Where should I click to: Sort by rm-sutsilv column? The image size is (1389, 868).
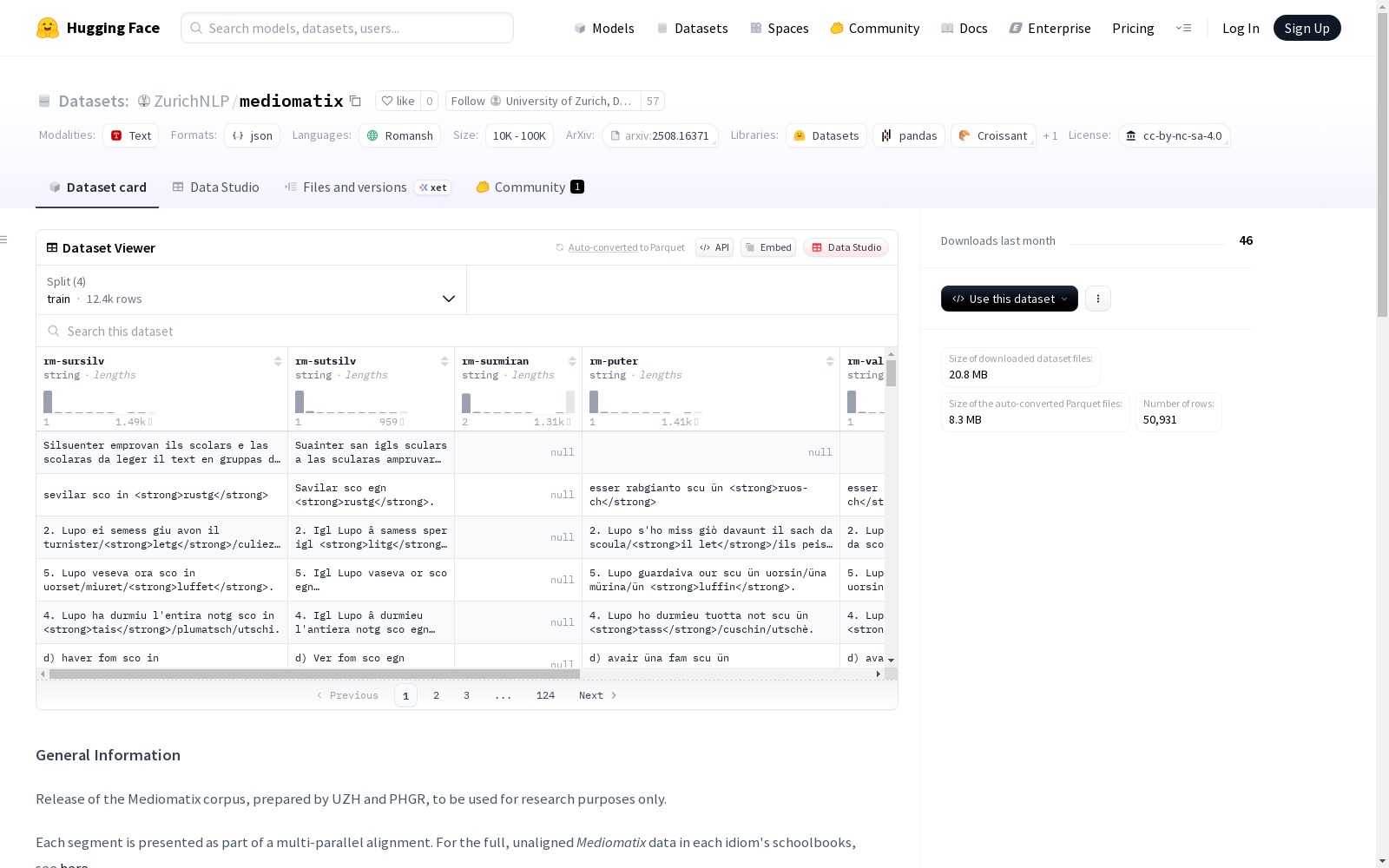coord(444,361)
